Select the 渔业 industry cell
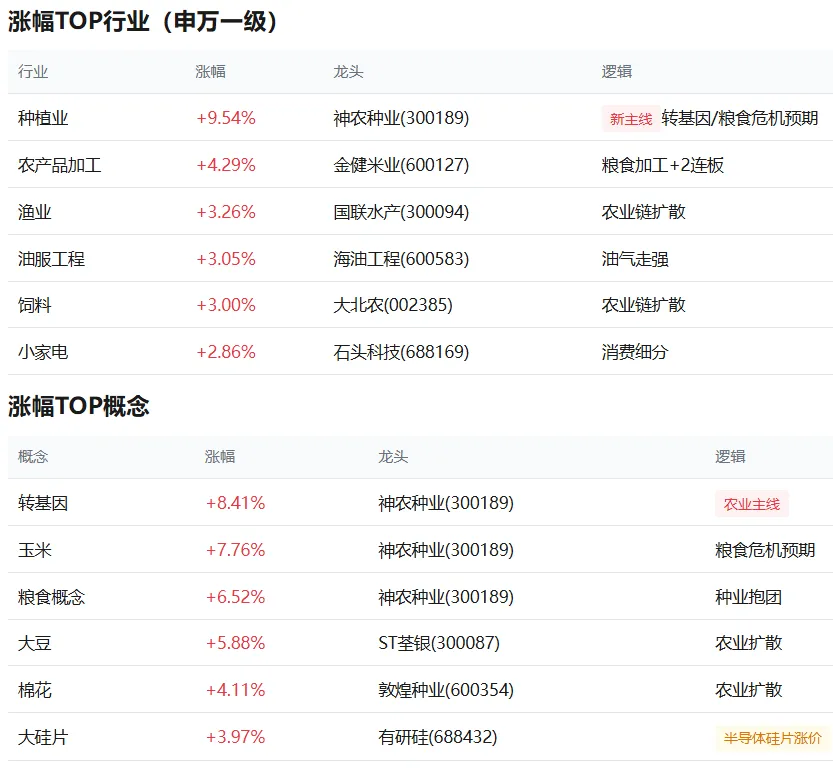The width and height of the screenshot is (833, 768). pos(35,212)
